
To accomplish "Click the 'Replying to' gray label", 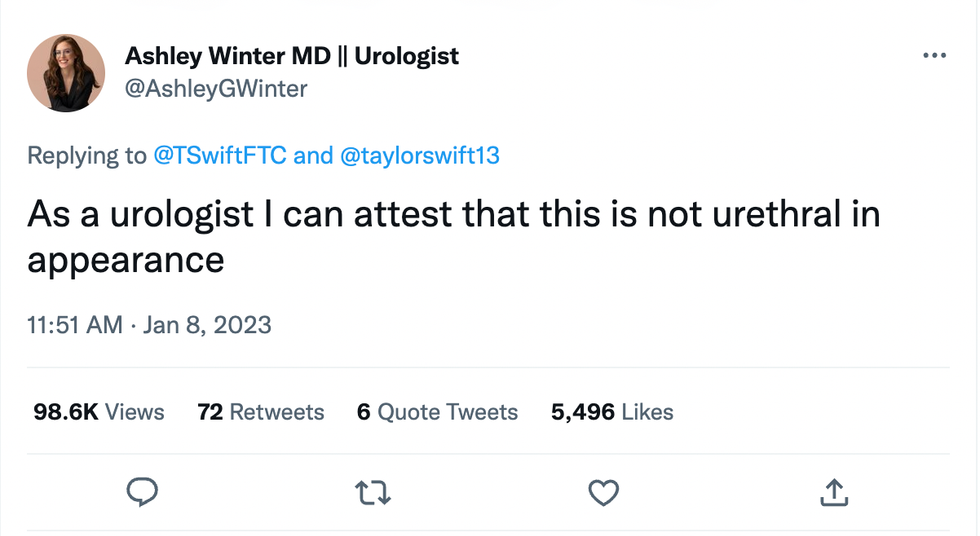I will coord(86,156).
